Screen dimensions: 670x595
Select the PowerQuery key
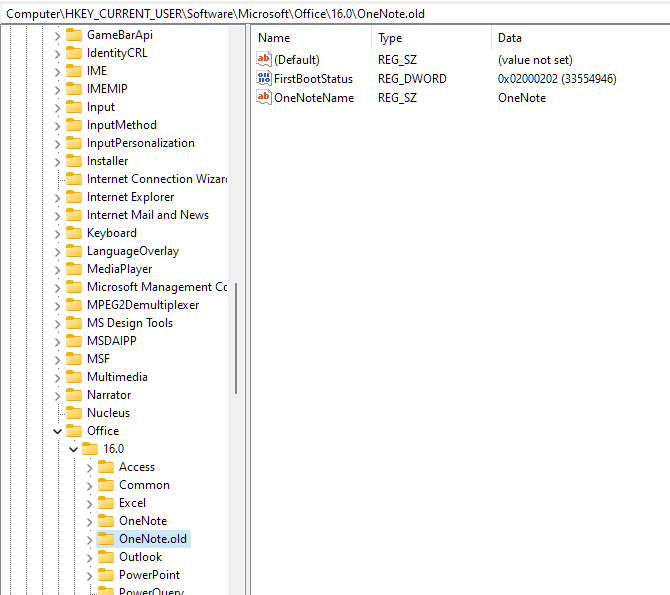tap(151, 591)
